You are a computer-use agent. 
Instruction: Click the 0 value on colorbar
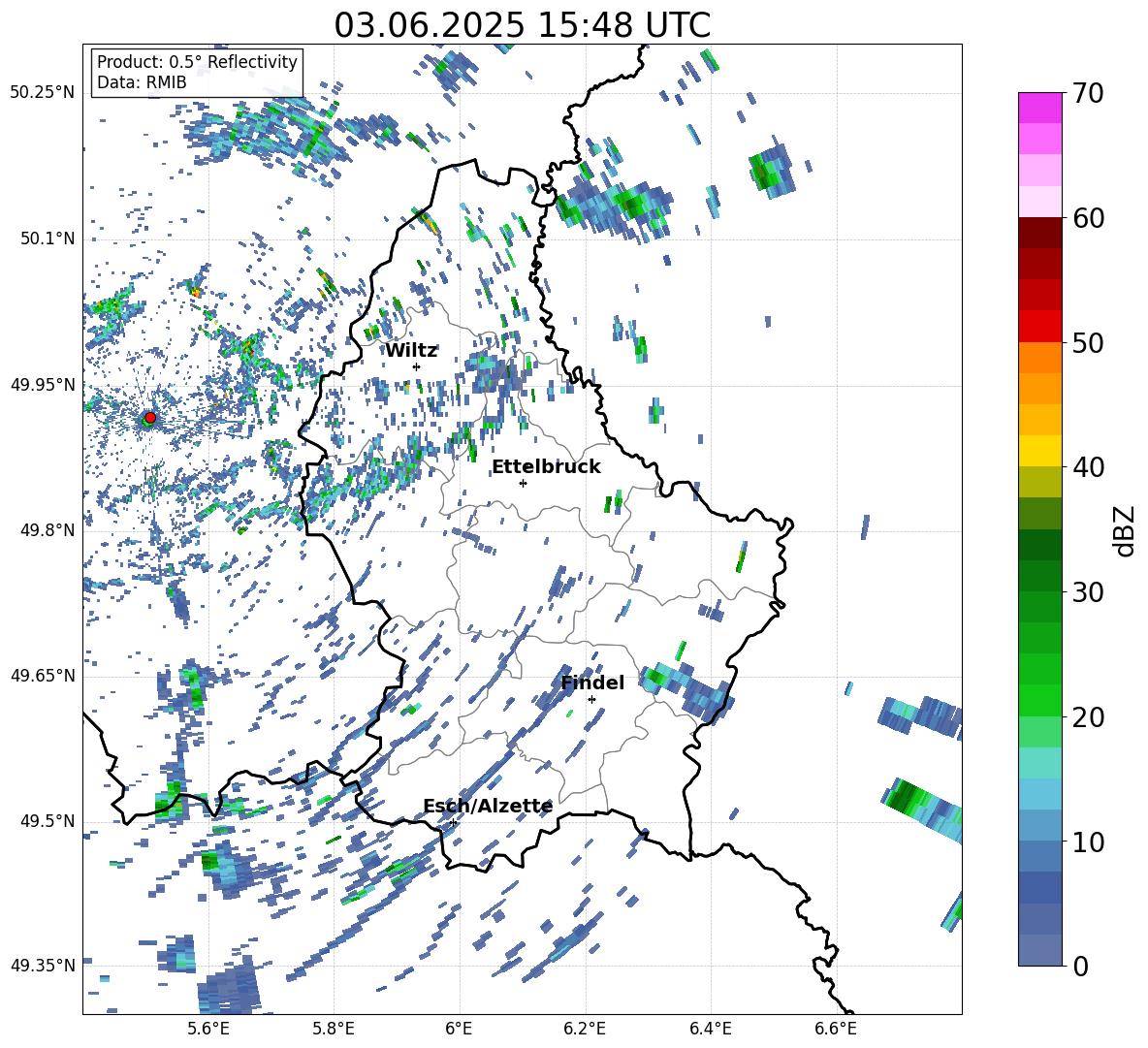tap(1080, 967)
